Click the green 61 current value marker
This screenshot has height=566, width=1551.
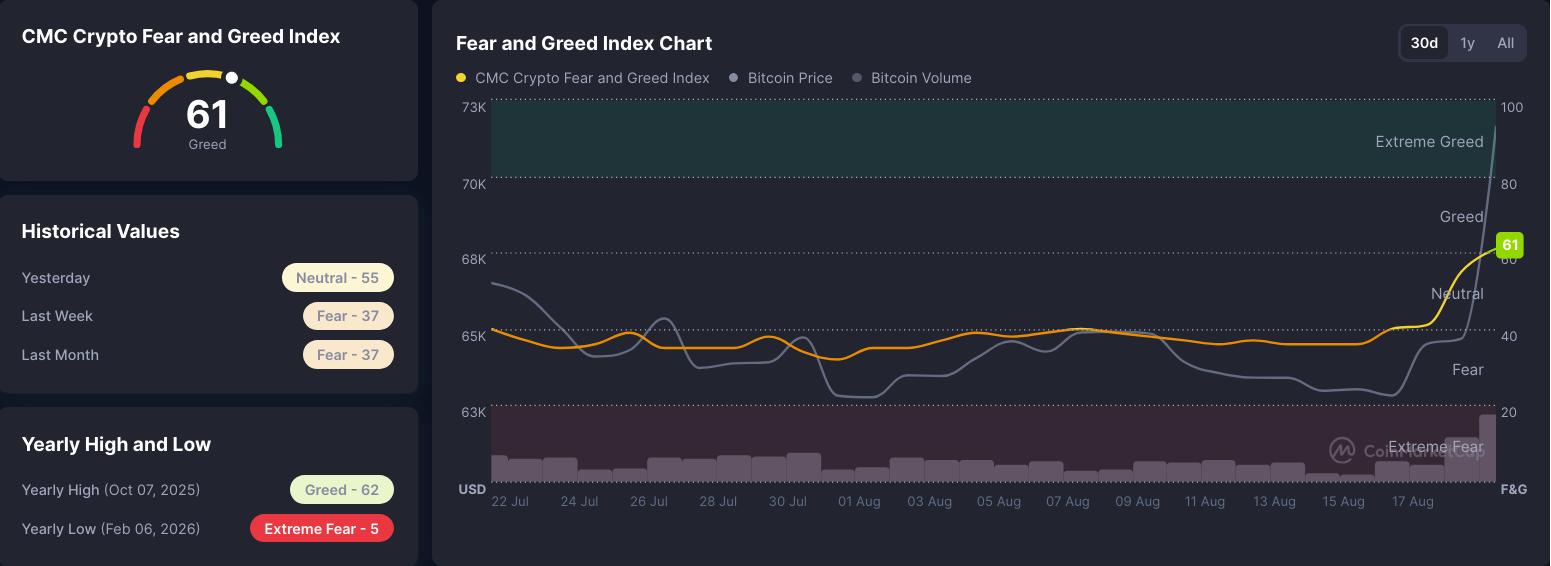pos(1509,245)
